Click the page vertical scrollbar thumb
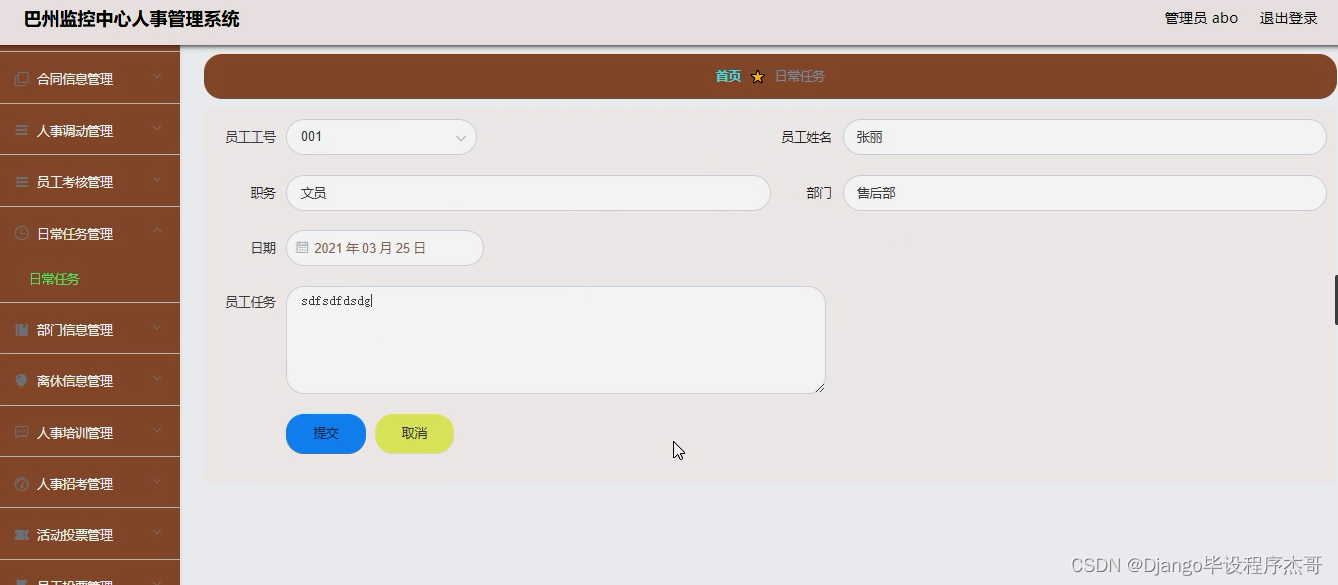The image size is (1338, 585). click(1336, 300)
